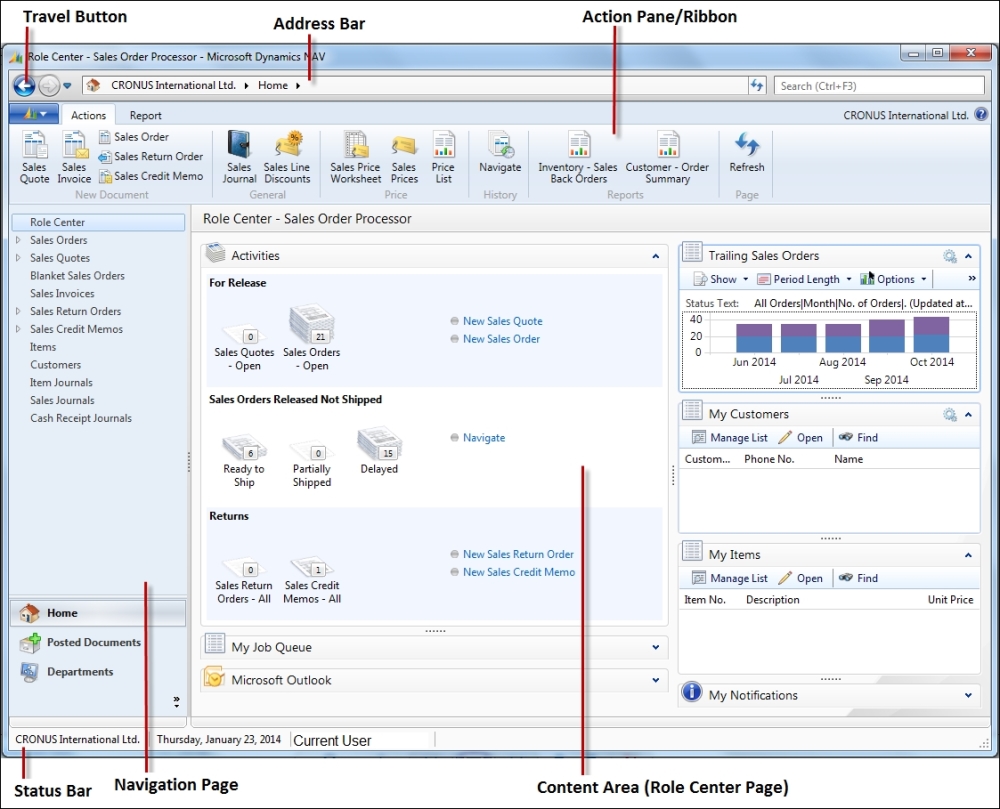Open Cash Receipt Journals in navigation pane
Viewport: 1000px width, 809px height.
(81, 419)
